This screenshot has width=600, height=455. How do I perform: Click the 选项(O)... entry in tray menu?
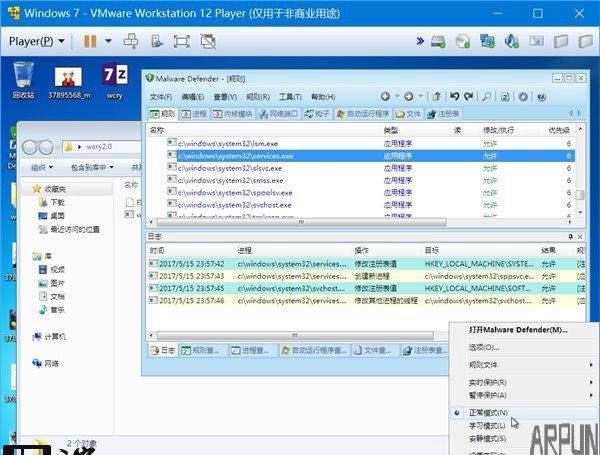tap(485, 347)
